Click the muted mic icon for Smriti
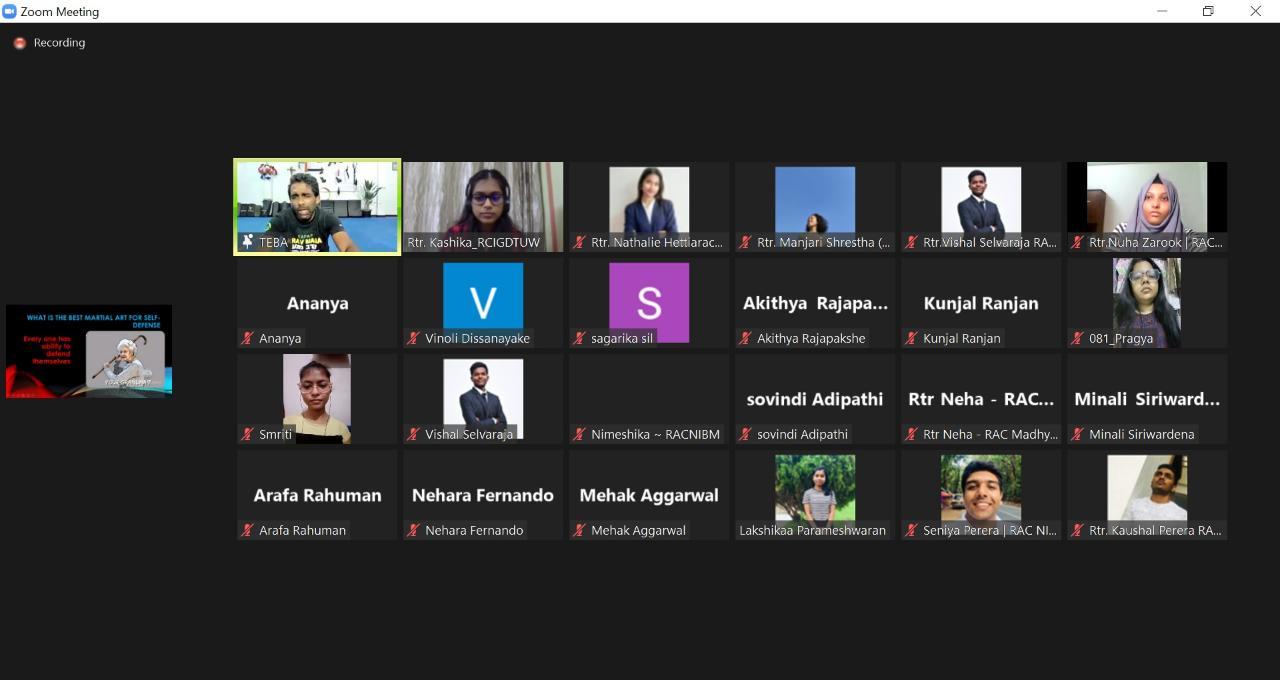Viewport: 1280px width, 680px height. pos(247,434)
